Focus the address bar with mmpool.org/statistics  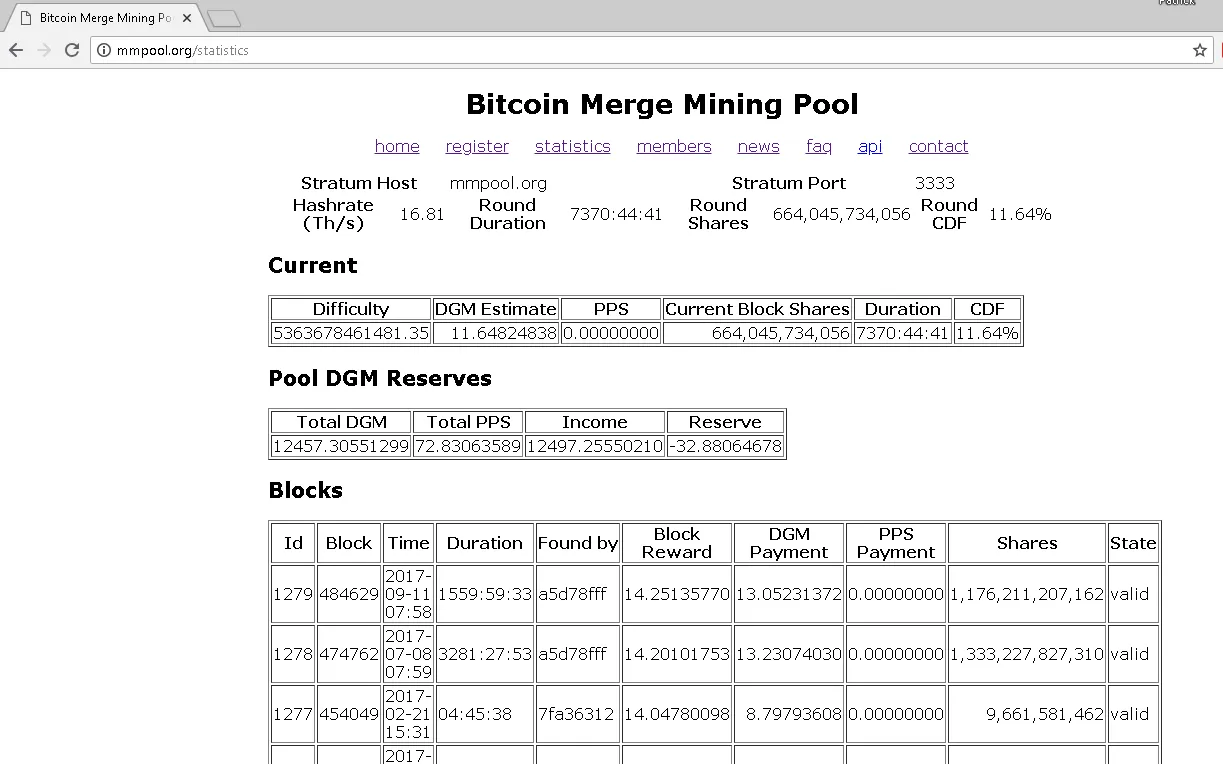point(650,50)
